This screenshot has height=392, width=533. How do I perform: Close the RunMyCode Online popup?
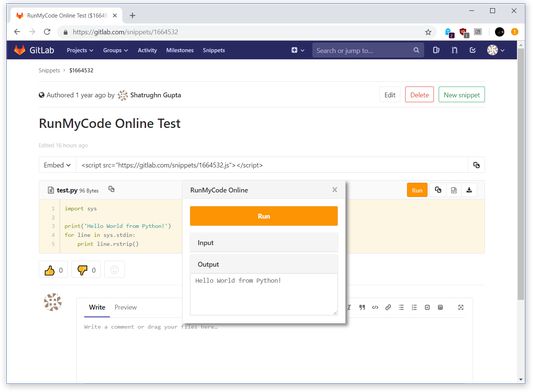tap(335, 190)
